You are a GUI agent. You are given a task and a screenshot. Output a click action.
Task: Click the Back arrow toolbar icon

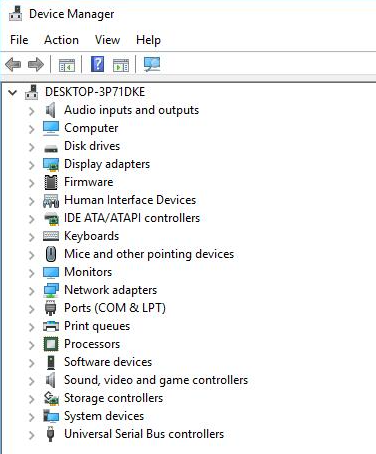pos(13,64)
